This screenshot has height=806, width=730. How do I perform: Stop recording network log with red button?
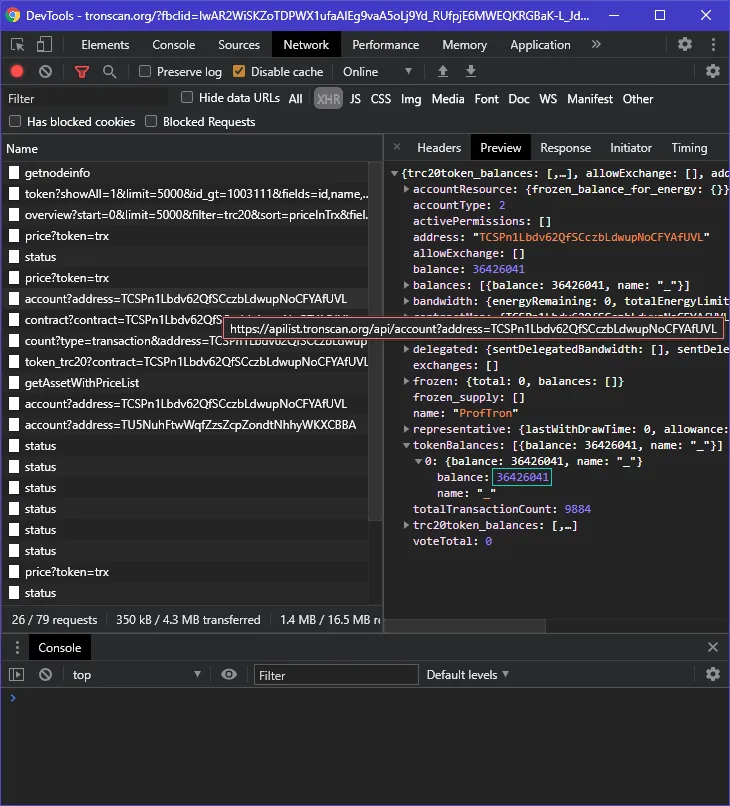17,71
